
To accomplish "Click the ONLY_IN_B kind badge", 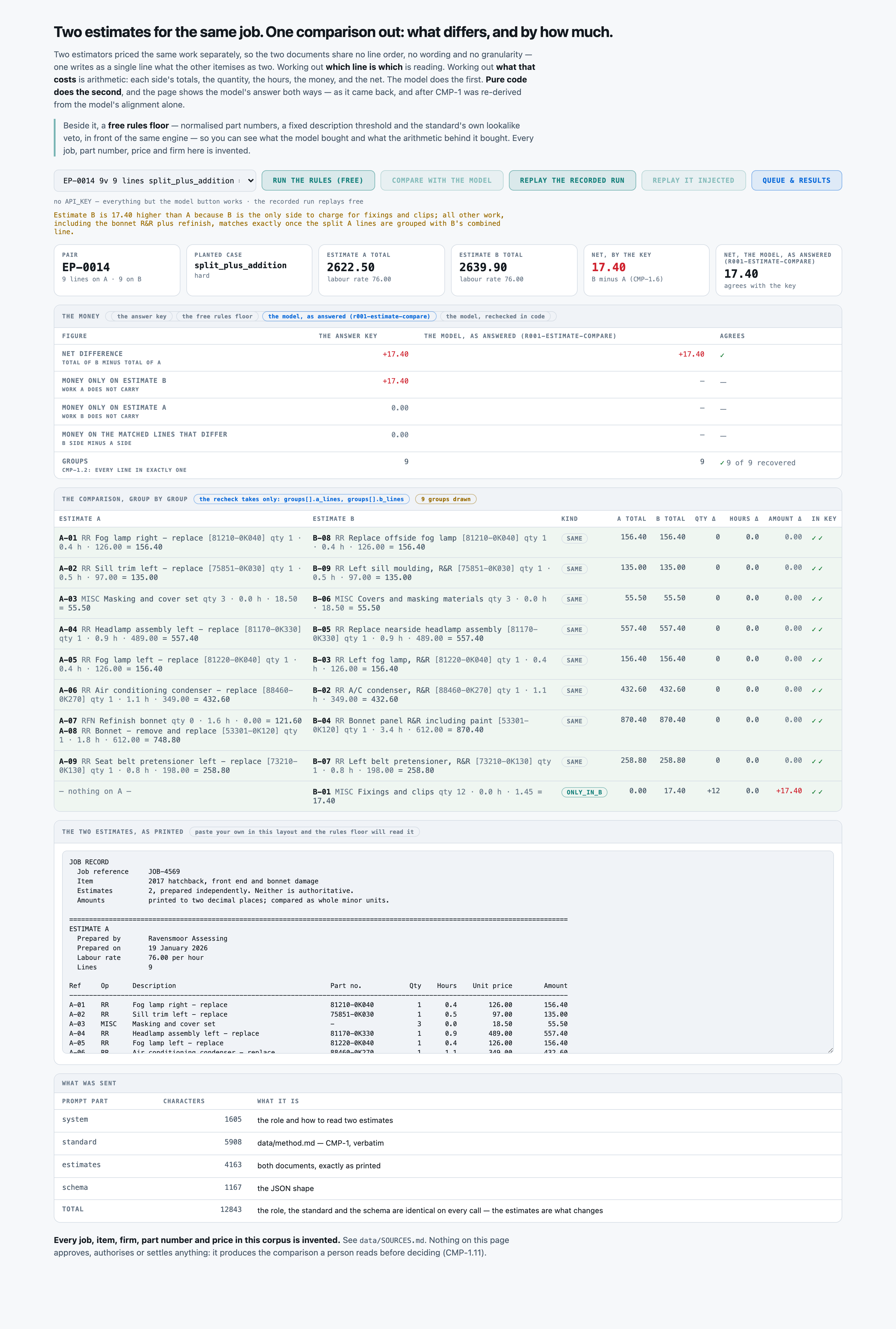I will tap(584, 793).
